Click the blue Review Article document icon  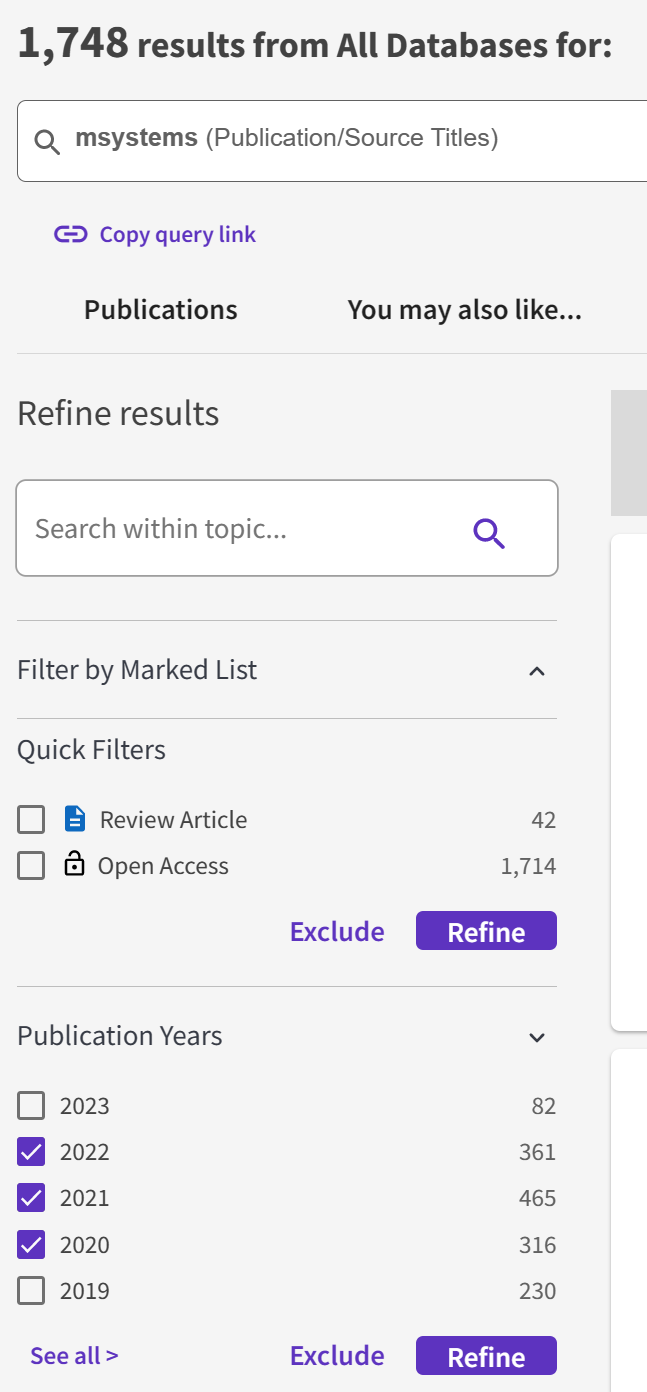point(75,820)
